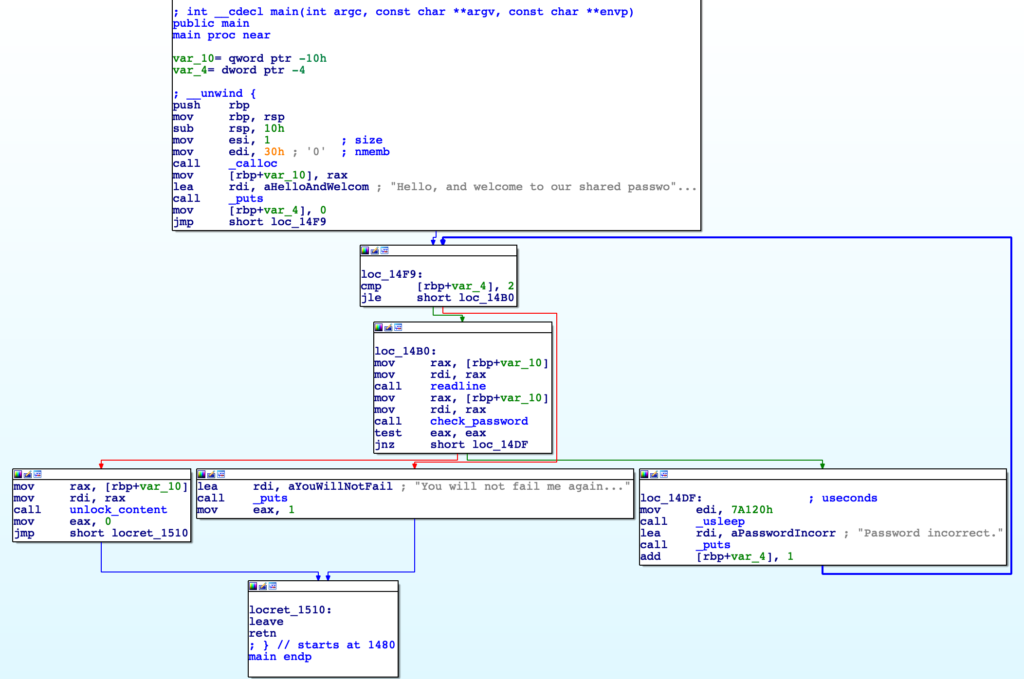This screenshot has width=1024, height=679.
Task: Click locret_1510 in the jmp short instruction
Action: click(x=150, y=533)
